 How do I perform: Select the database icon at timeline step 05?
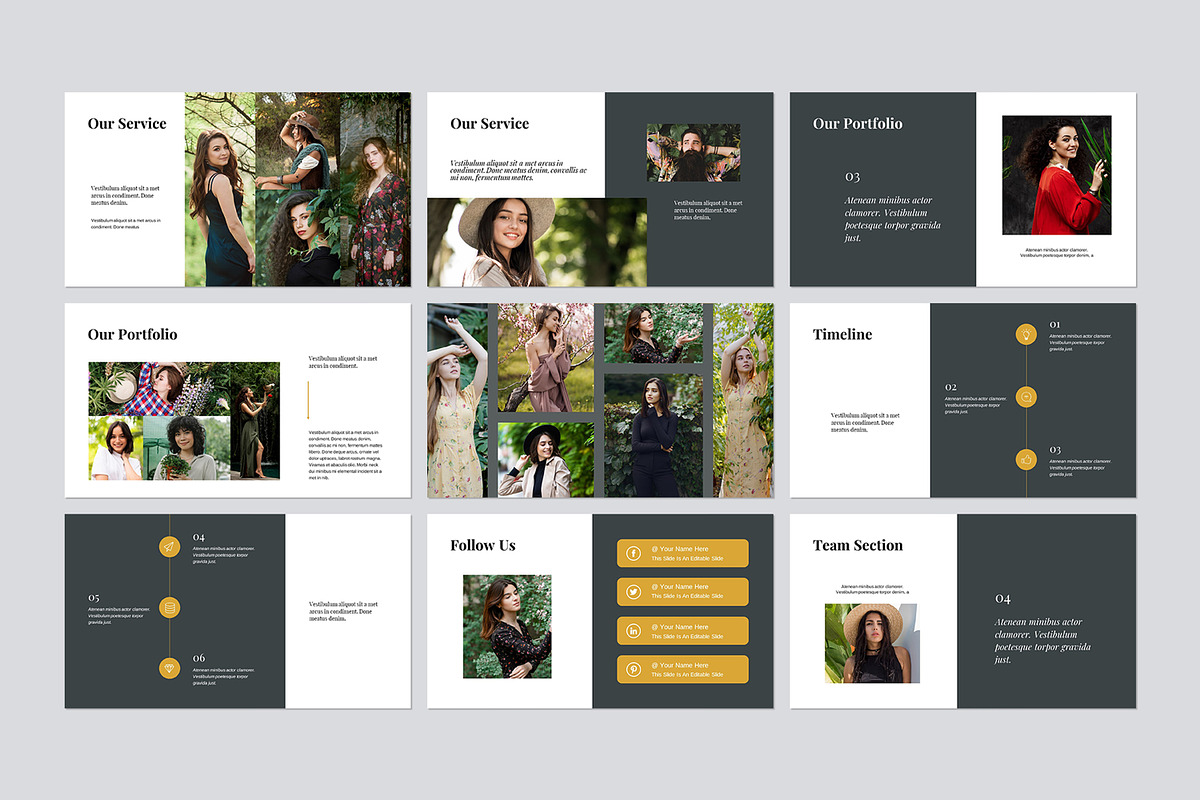tap(168, 606)
